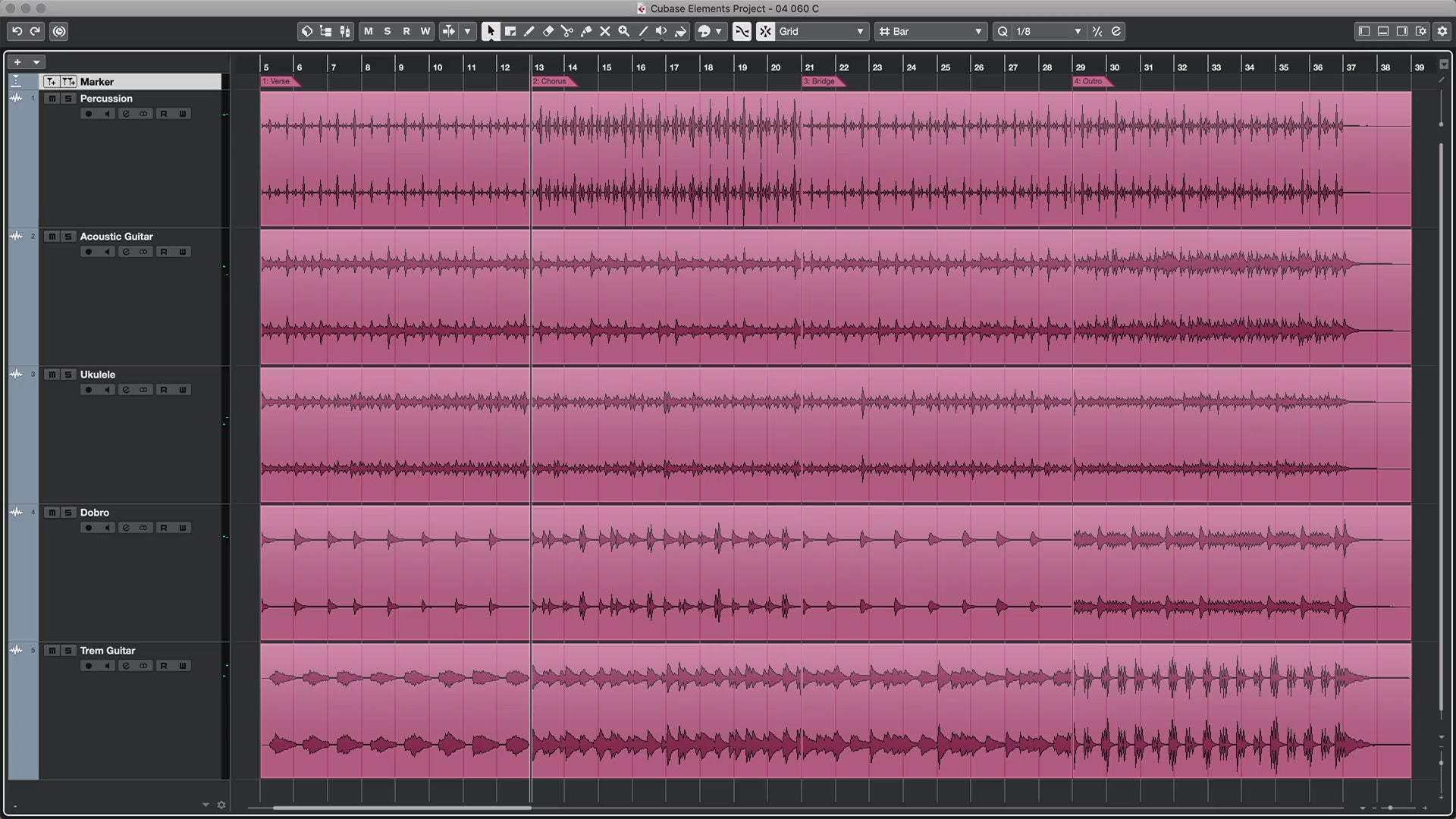1456x819 pixels.
Task: Solo the Ukulele track
Action: 67,375
